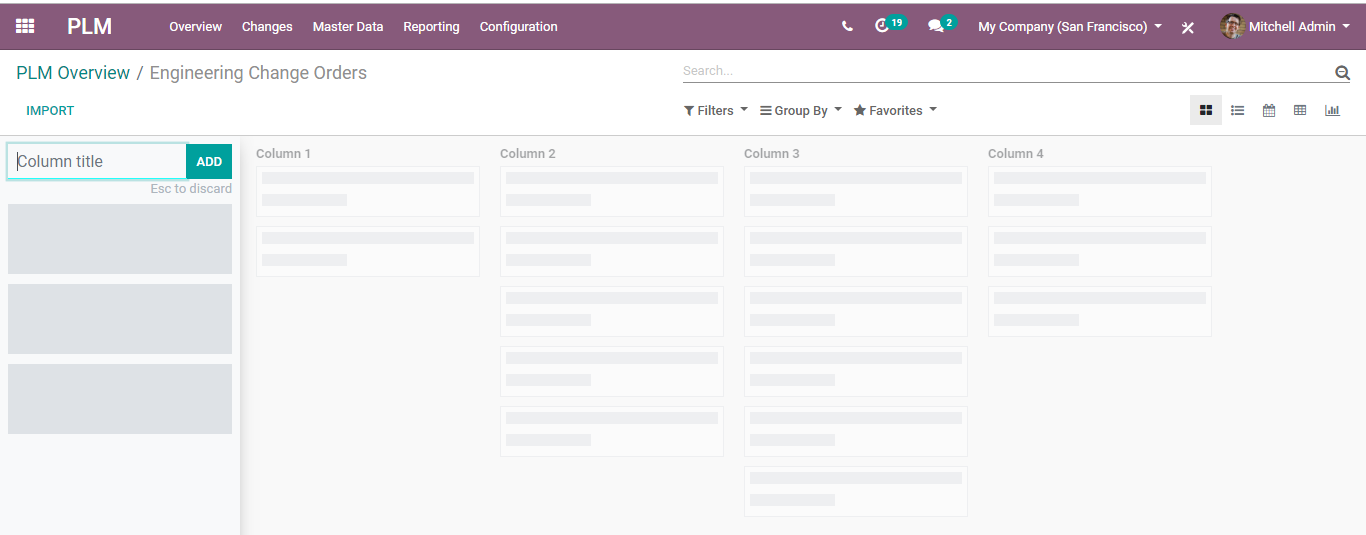Click the ADD column button
Image resolution: width=1366 pixels, height=535 pixels.
click(x=209, y=161)
